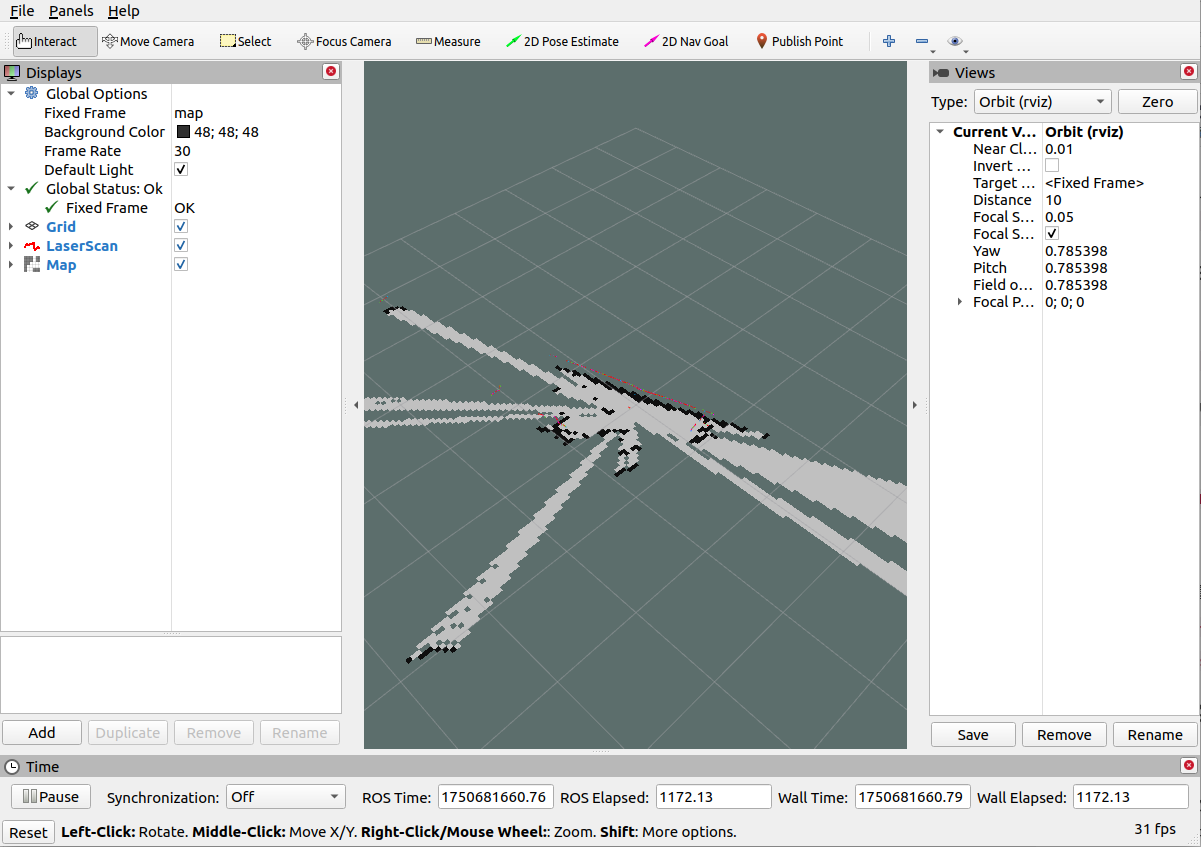
Task: Click the Grid display icon
Action: (x=32, y=226)
